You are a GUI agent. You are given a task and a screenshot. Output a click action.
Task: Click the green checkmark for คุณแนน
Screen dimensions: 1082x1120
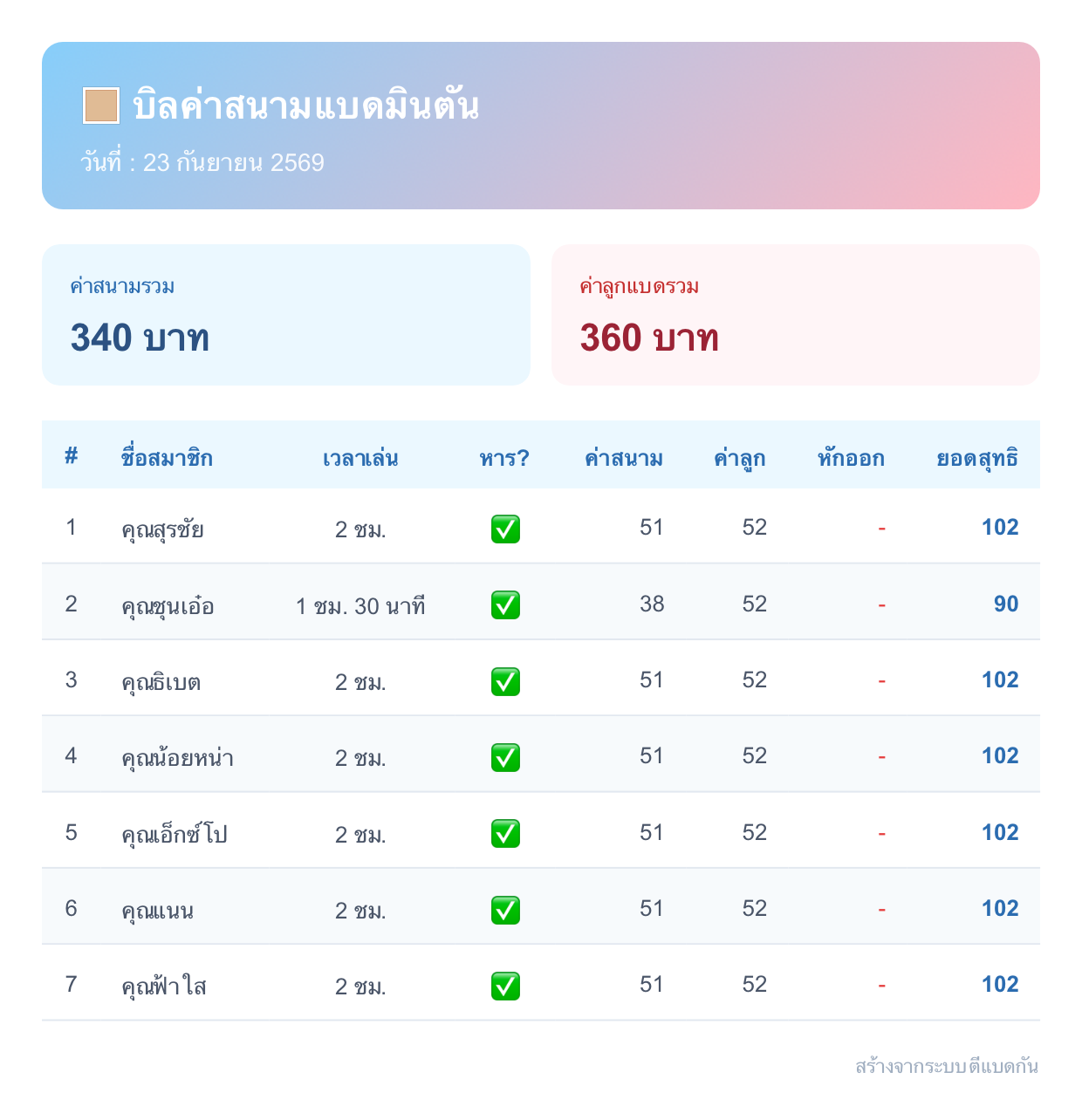click(x=505, y=910)
